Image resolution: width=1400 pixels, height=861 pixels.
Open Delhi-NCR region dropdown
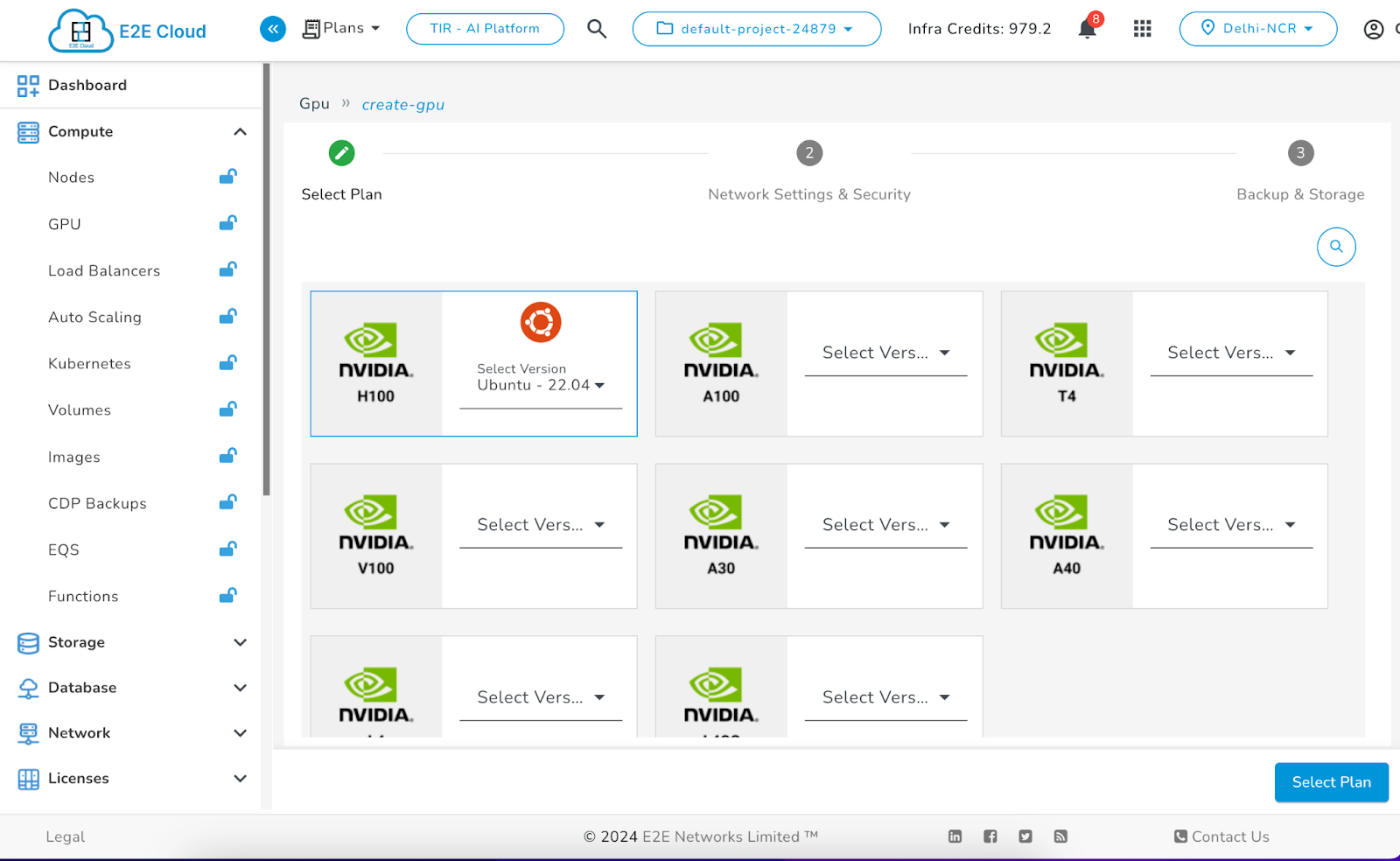(x=1258, y=29)
